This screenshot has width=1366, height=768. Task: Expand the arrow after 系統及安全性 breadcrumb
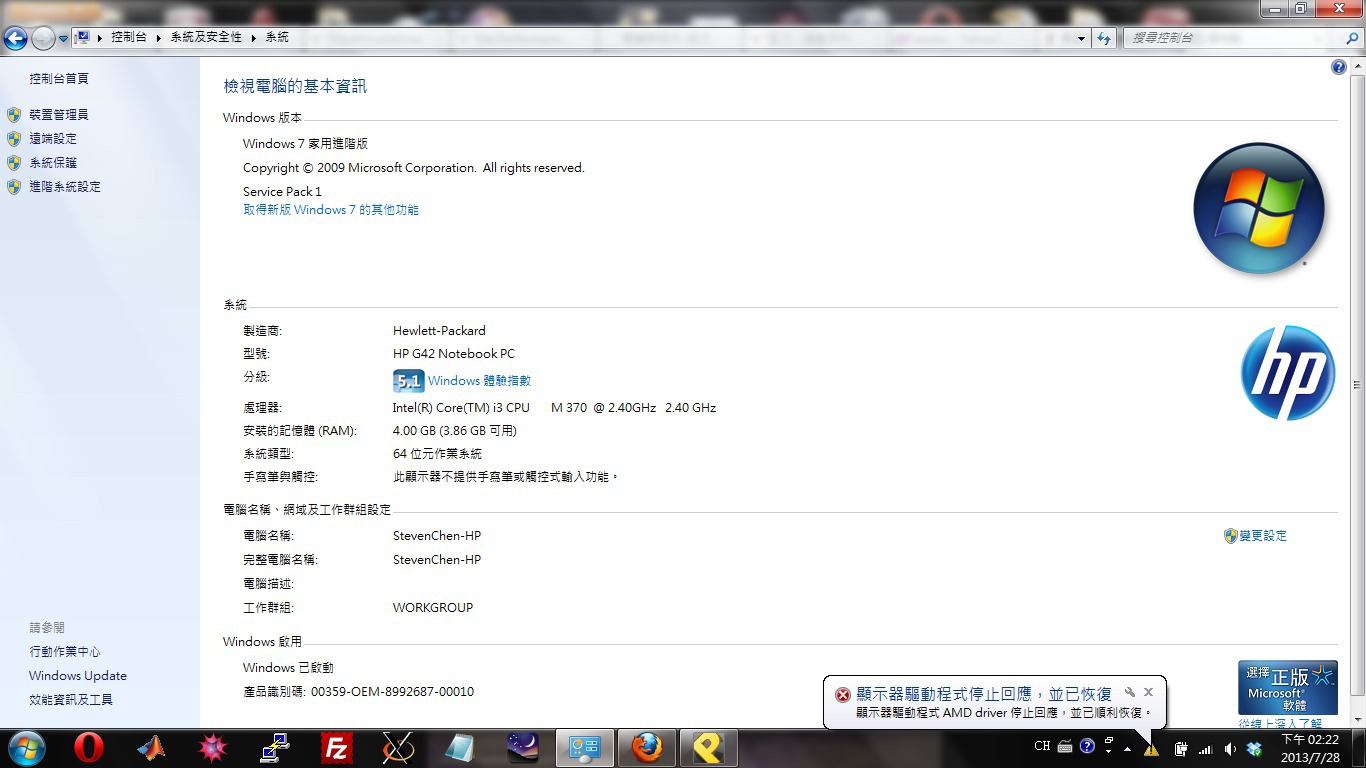254,37
